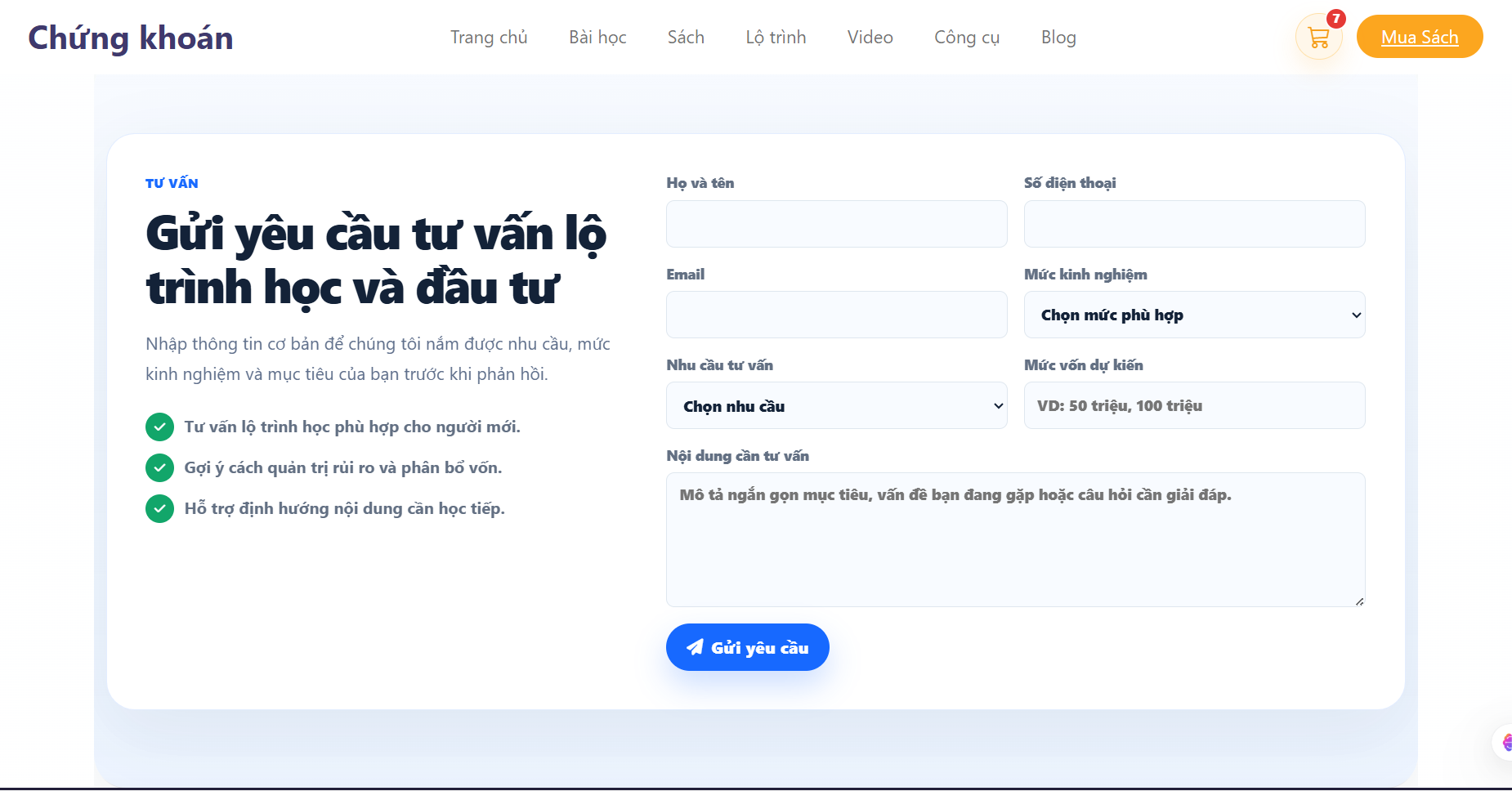Viewport: 1512px width, 791px height.
Task: Click the floating chat widget at right edge
Action: coord(1503,743)
